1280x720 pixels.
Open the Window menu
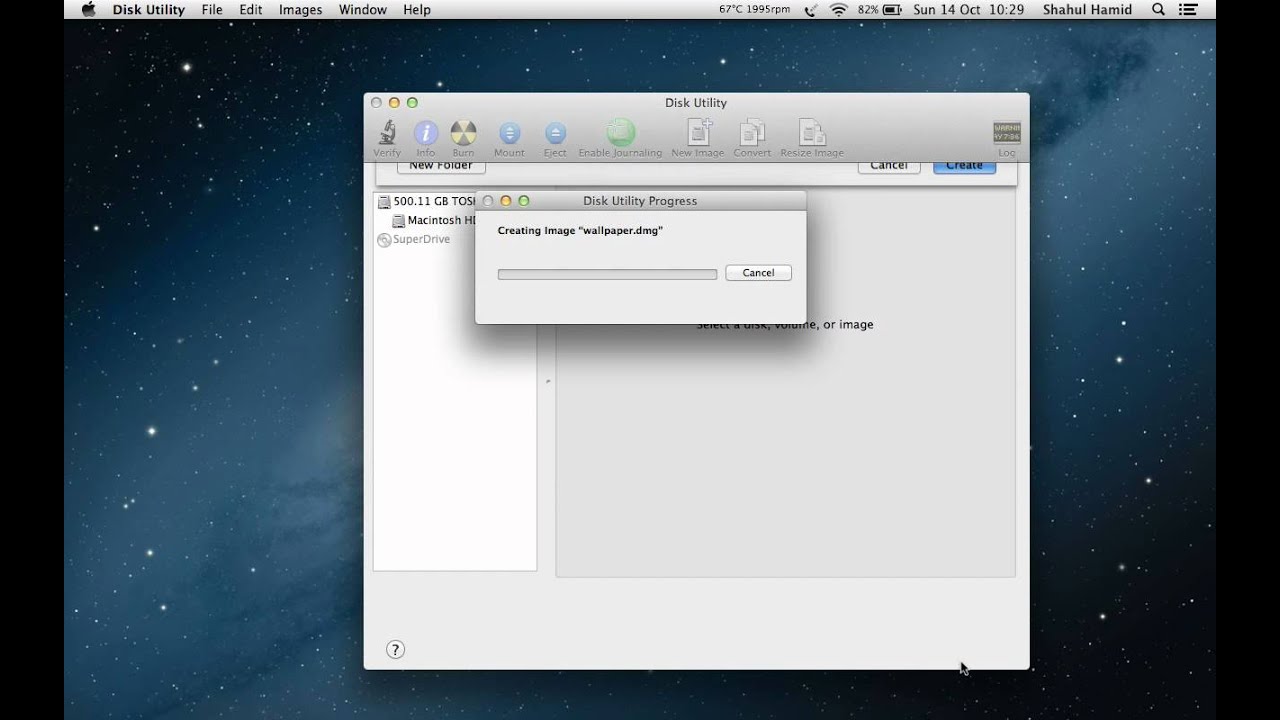coord(363,9)
